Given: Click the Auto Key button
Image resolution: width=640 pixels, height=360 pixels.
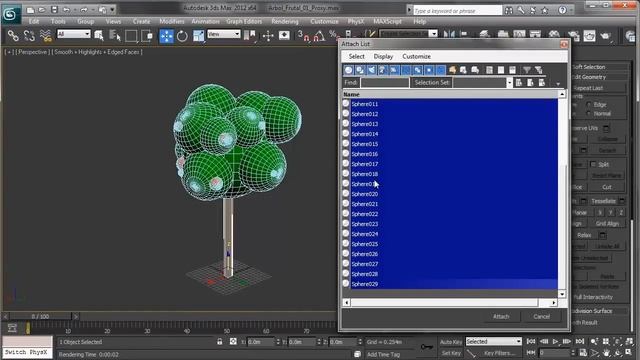Looking at the screenshot, I should [451, 342].
